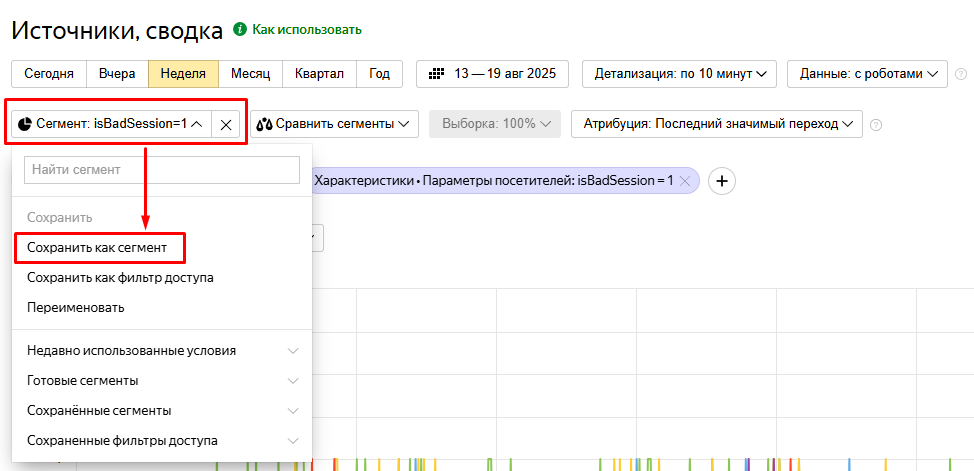The width and height of the screenshot is (974, 471).
Task: Click the help icon next to Данные dropdown
Action: [961, 74]
